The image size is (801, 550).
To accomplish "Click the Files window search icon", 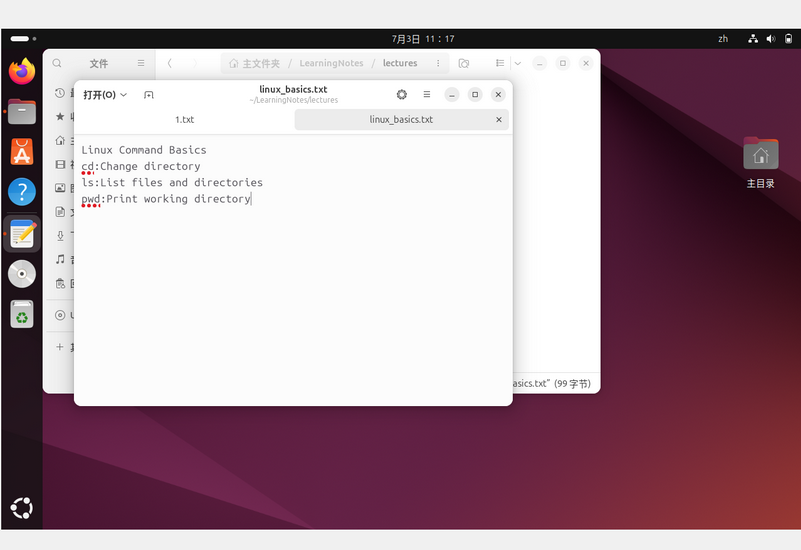I will pyautogui.click(x=57, y=63).
